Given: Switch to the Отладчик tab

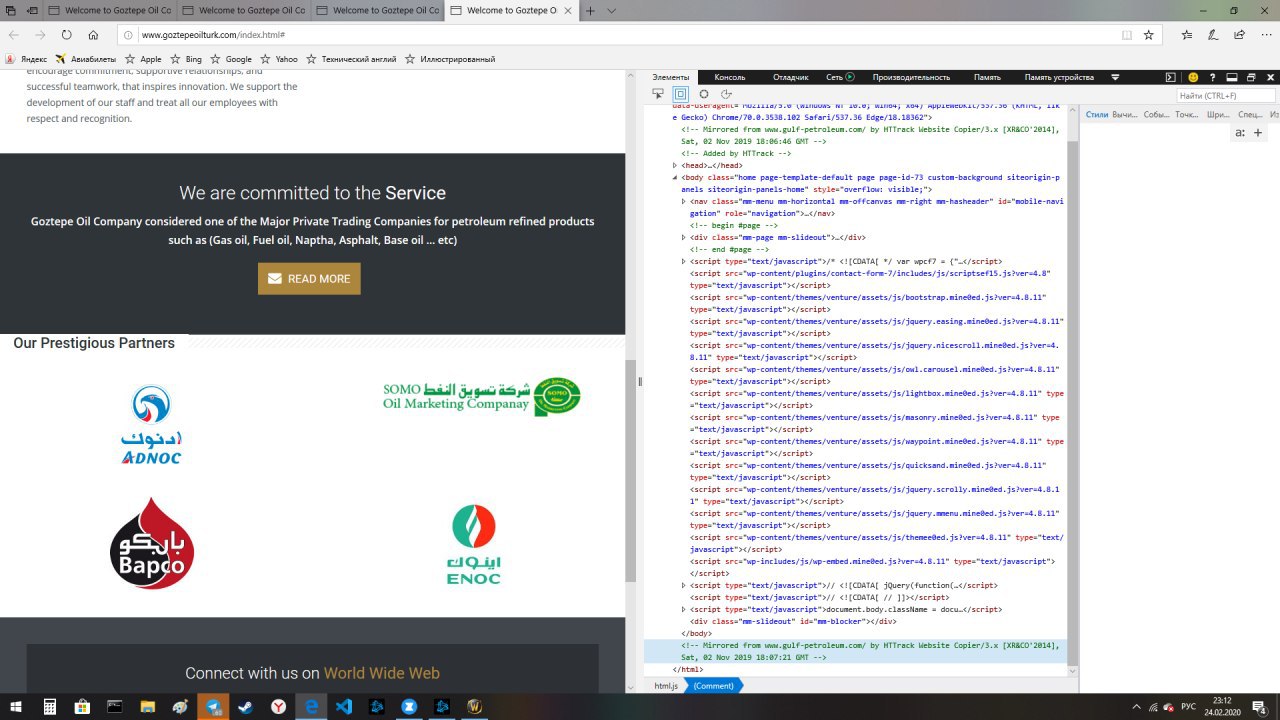Looking at the screenshot, I should (791, 77).
